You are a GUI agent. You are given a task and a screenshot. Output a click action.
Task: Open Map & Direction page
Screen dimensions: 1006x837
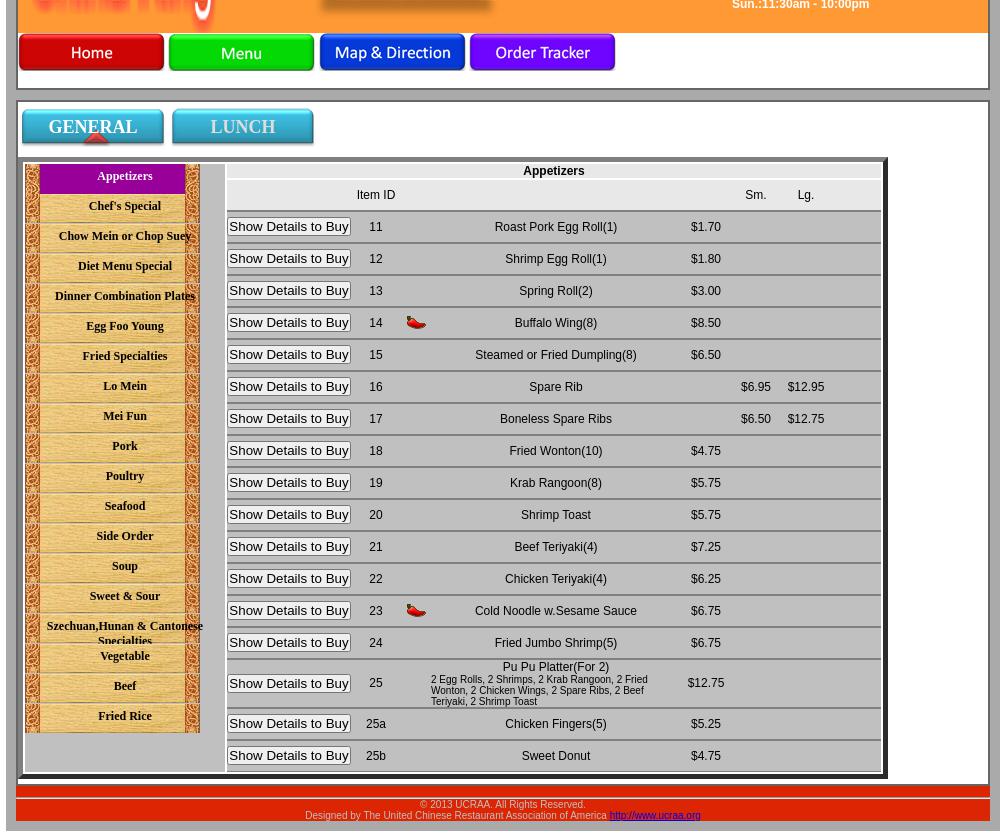pyautogui.click(x=392, y=53)
